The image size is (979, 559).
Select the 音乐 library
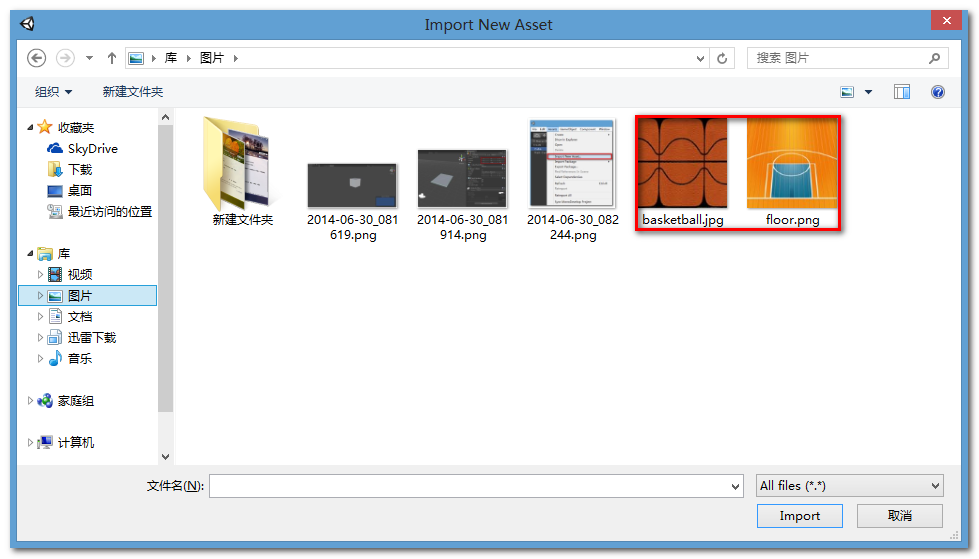pos(79,359)
